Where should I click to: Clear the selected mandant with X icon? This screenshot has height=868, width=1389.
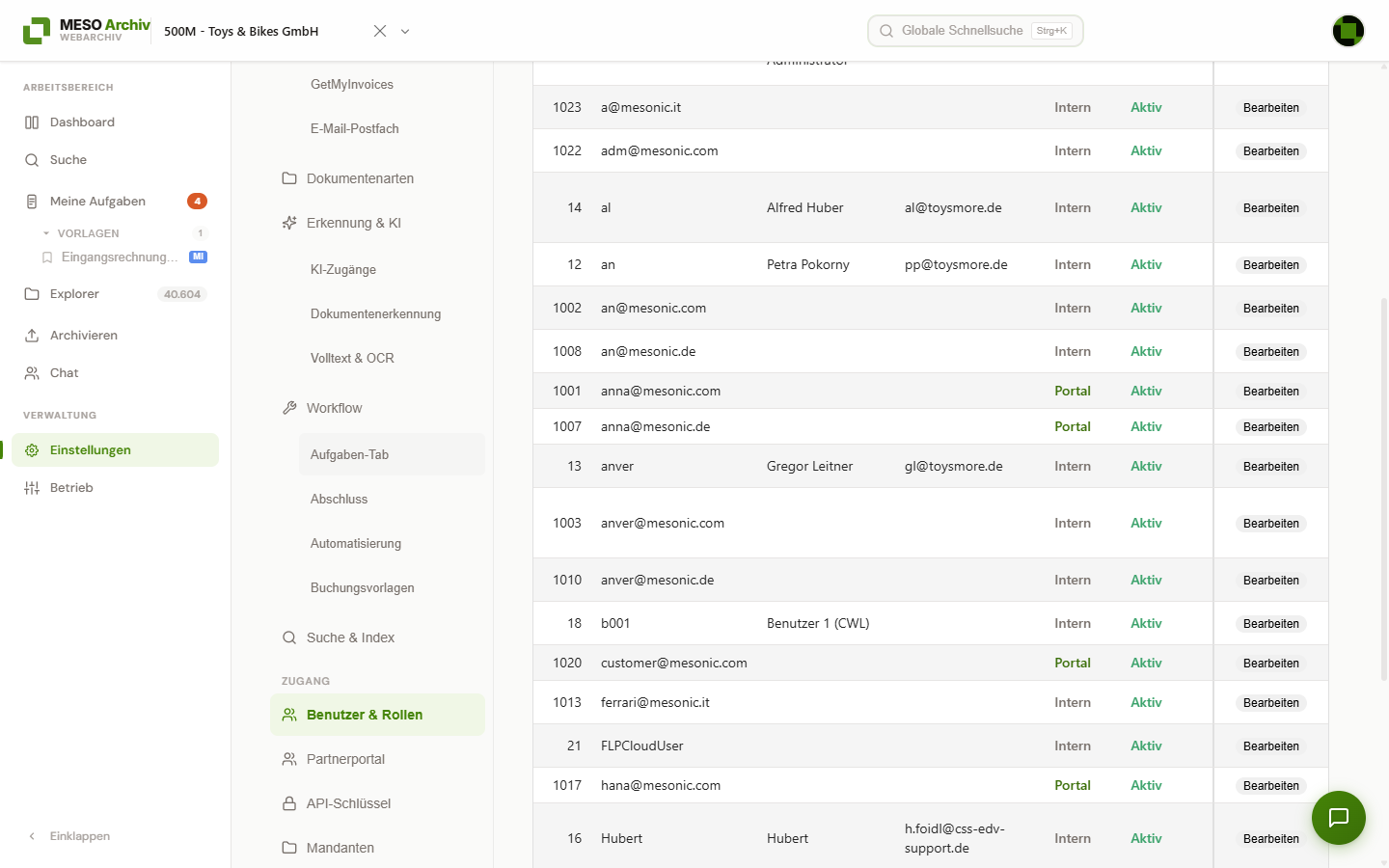(x=380, y=31)
